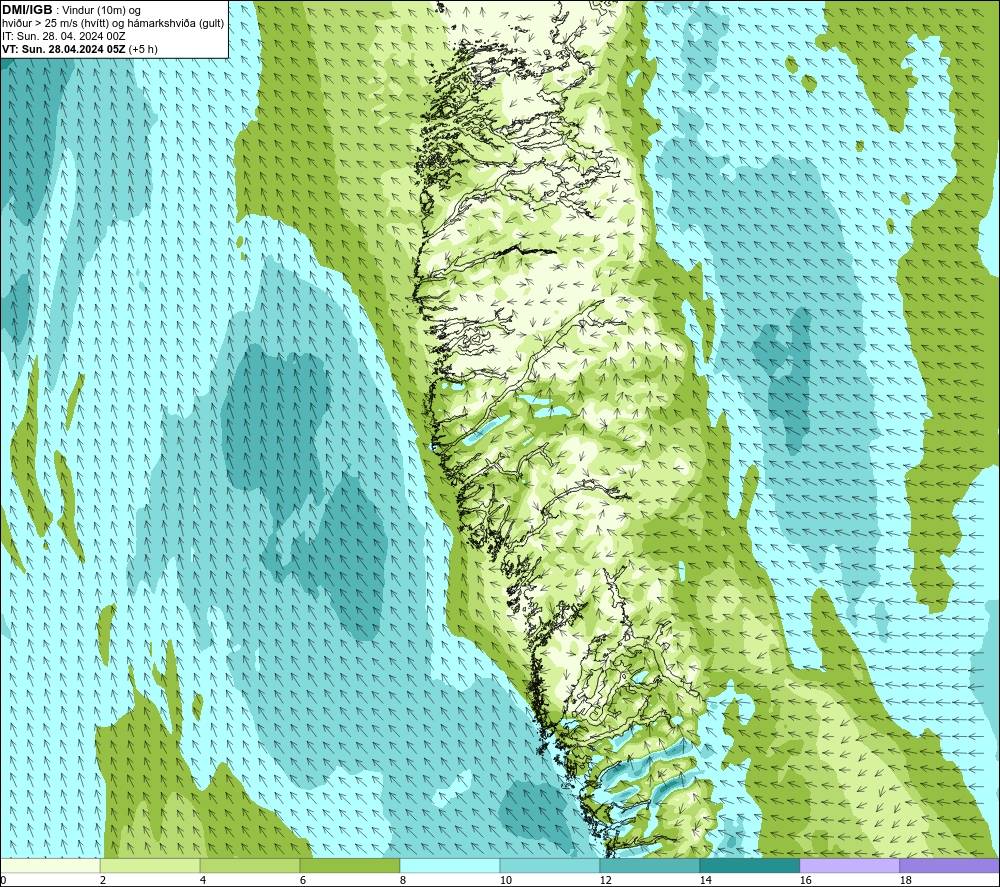
Task: Click the scale label 18
Action: (x=905, y=881)
